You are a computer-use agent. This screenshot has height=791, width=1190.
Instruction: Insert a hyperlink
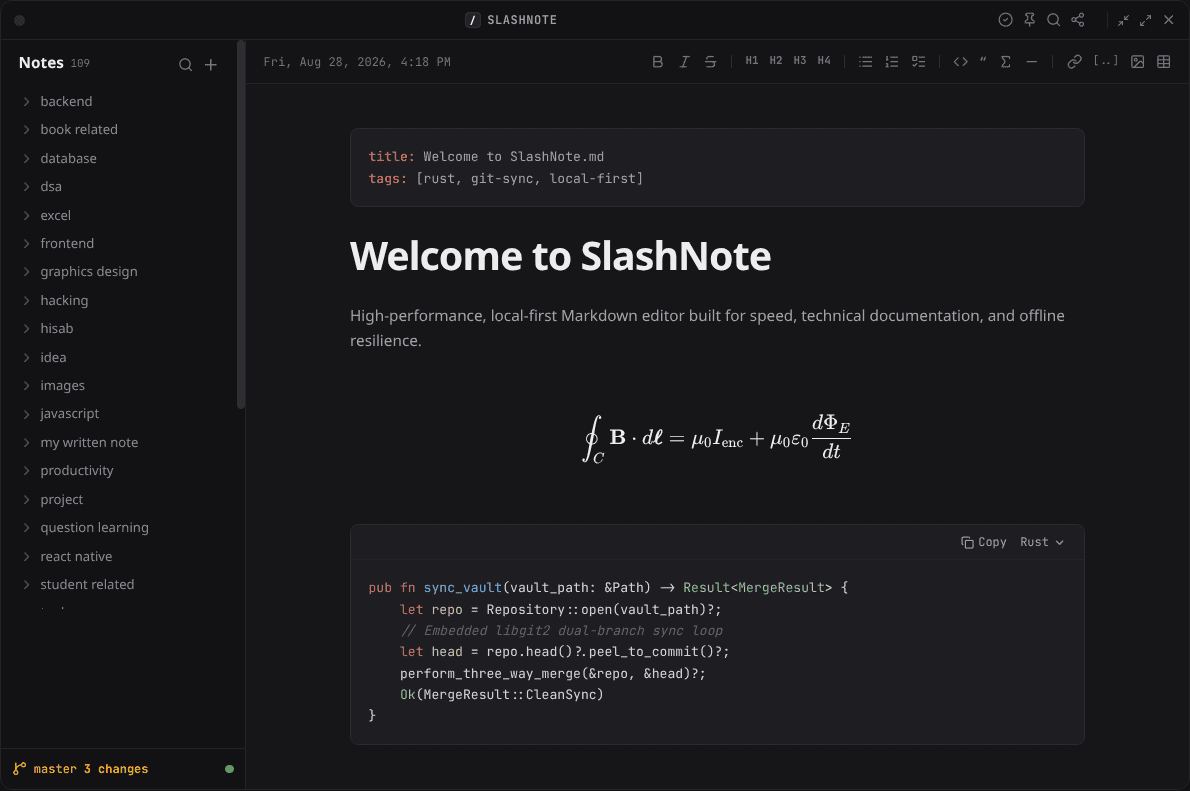tap(1074, 62)
